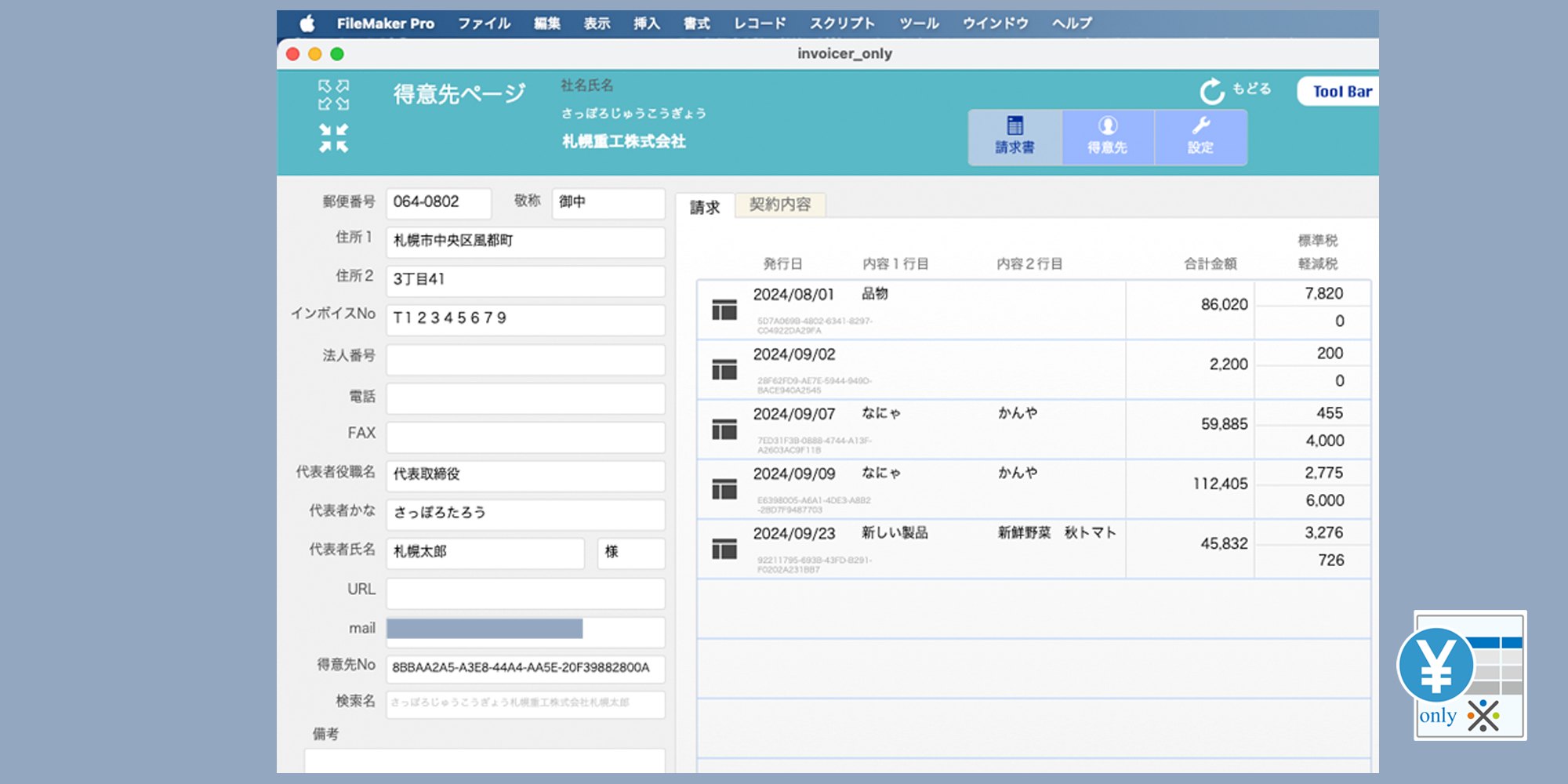Click the collapse arrows icon
This screenshot has height=784, width=1568.
(333, 138)
